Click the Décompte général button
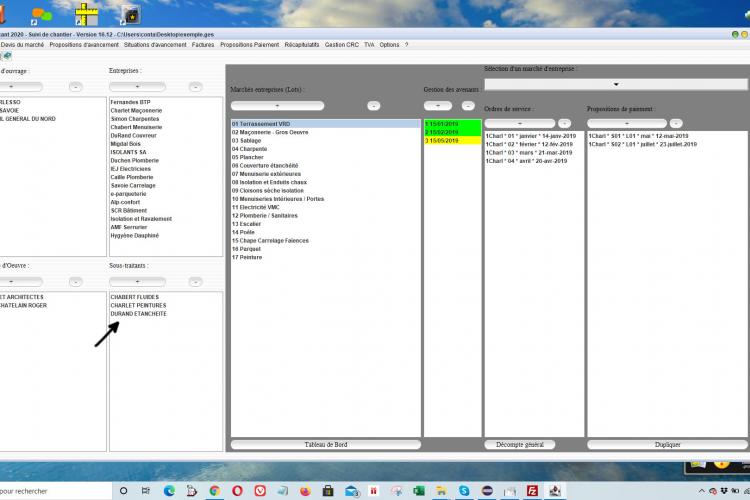The image size is (750, 500). tap(520, 444)
